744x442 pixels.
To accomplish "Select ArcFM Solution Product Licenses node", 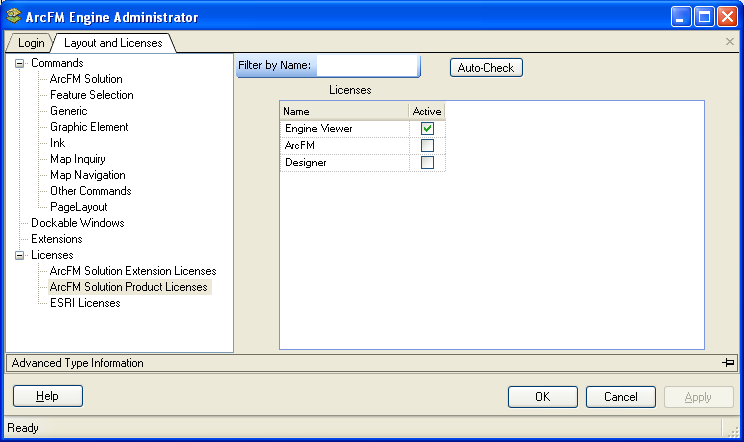I will [x=129, y=287].
